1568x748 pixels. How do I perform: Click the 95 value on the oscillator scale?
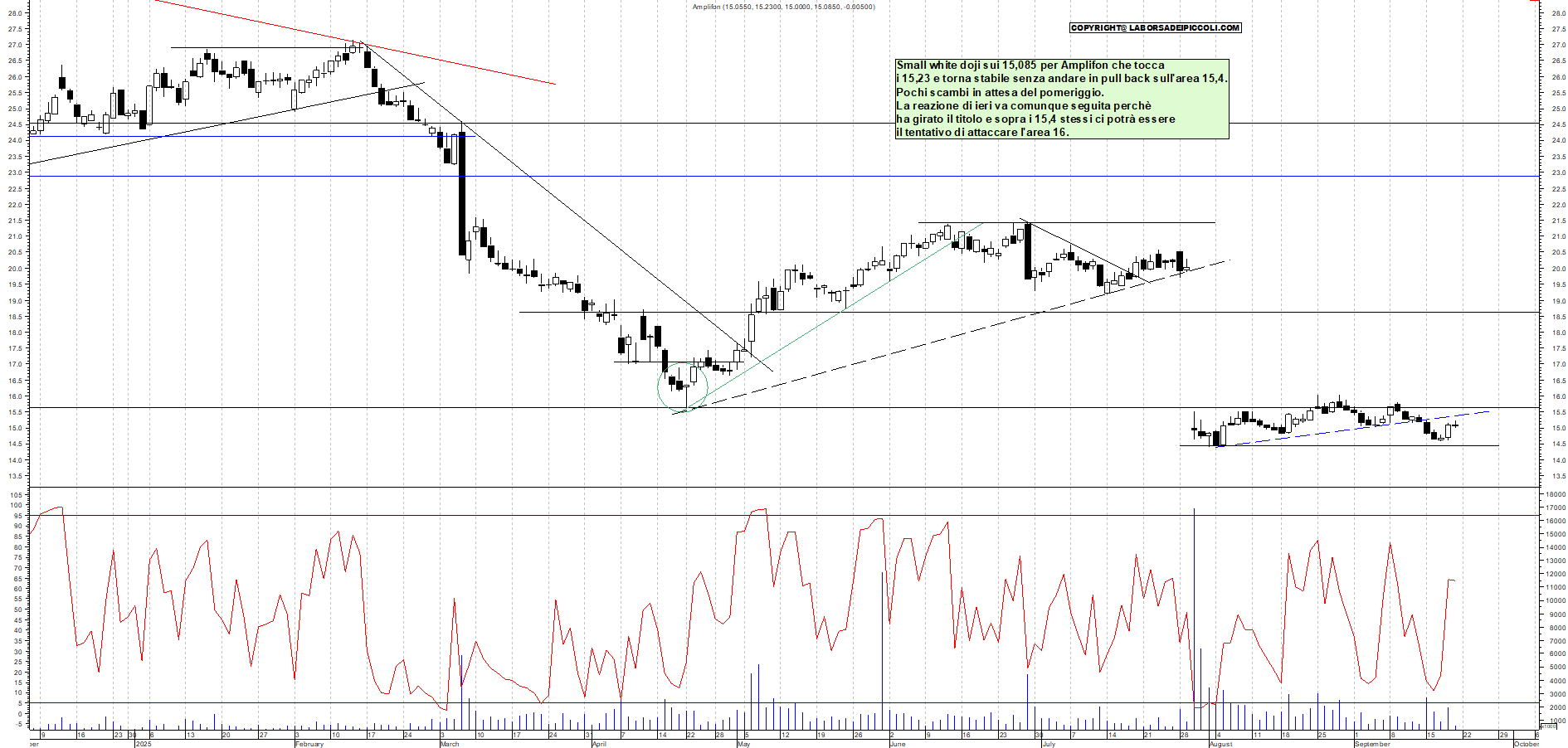point(18,516)
